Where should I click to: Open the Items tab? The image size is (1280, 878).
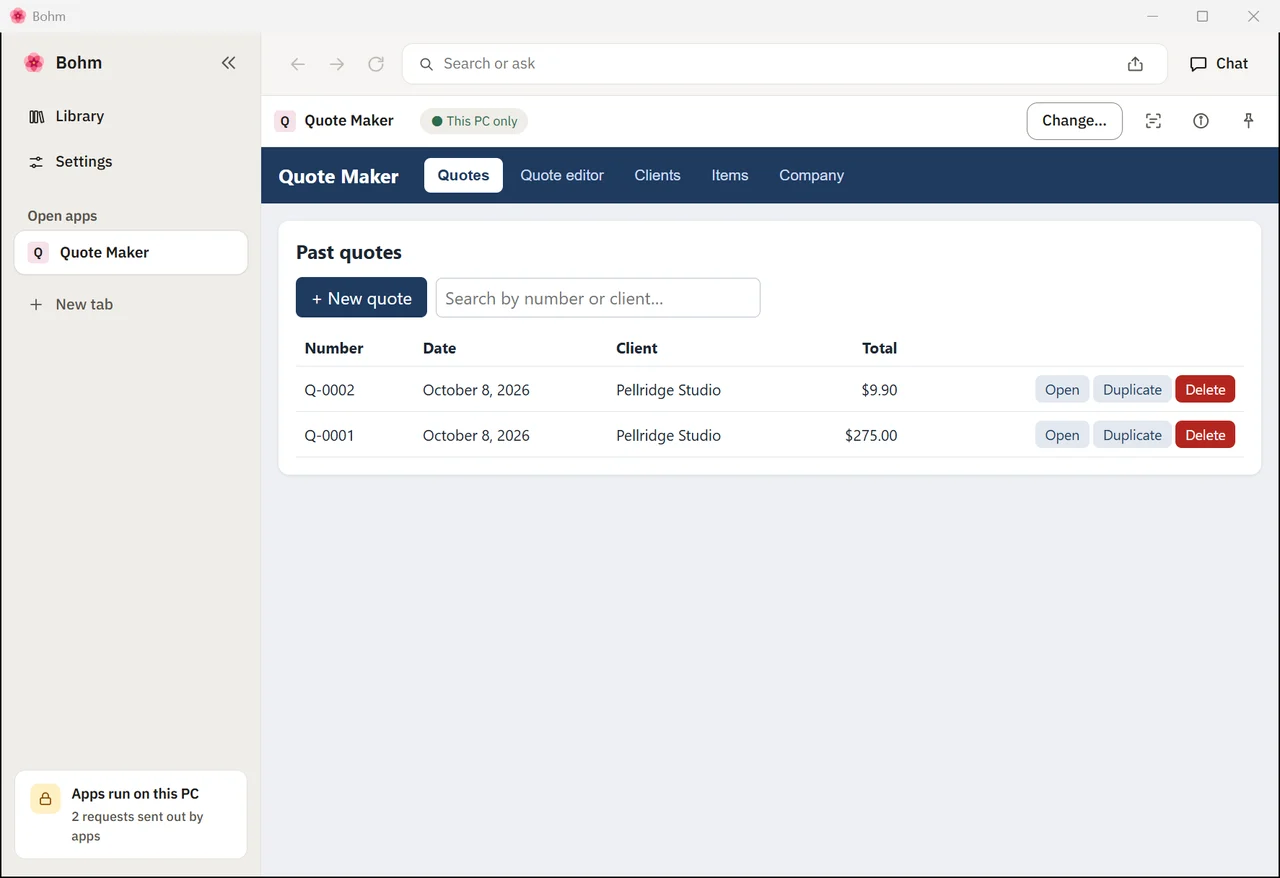coord(730,175)
